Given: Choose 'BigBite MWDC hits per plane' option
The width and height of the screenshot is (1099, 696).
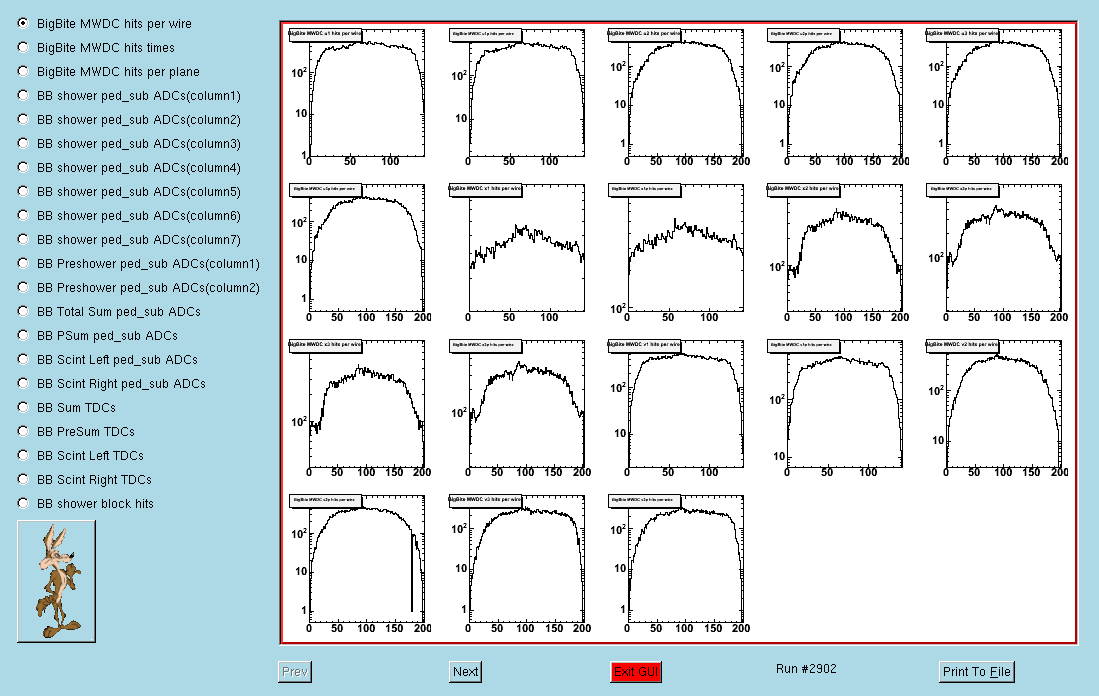Looking at the screenshot, I should [23, 71].
